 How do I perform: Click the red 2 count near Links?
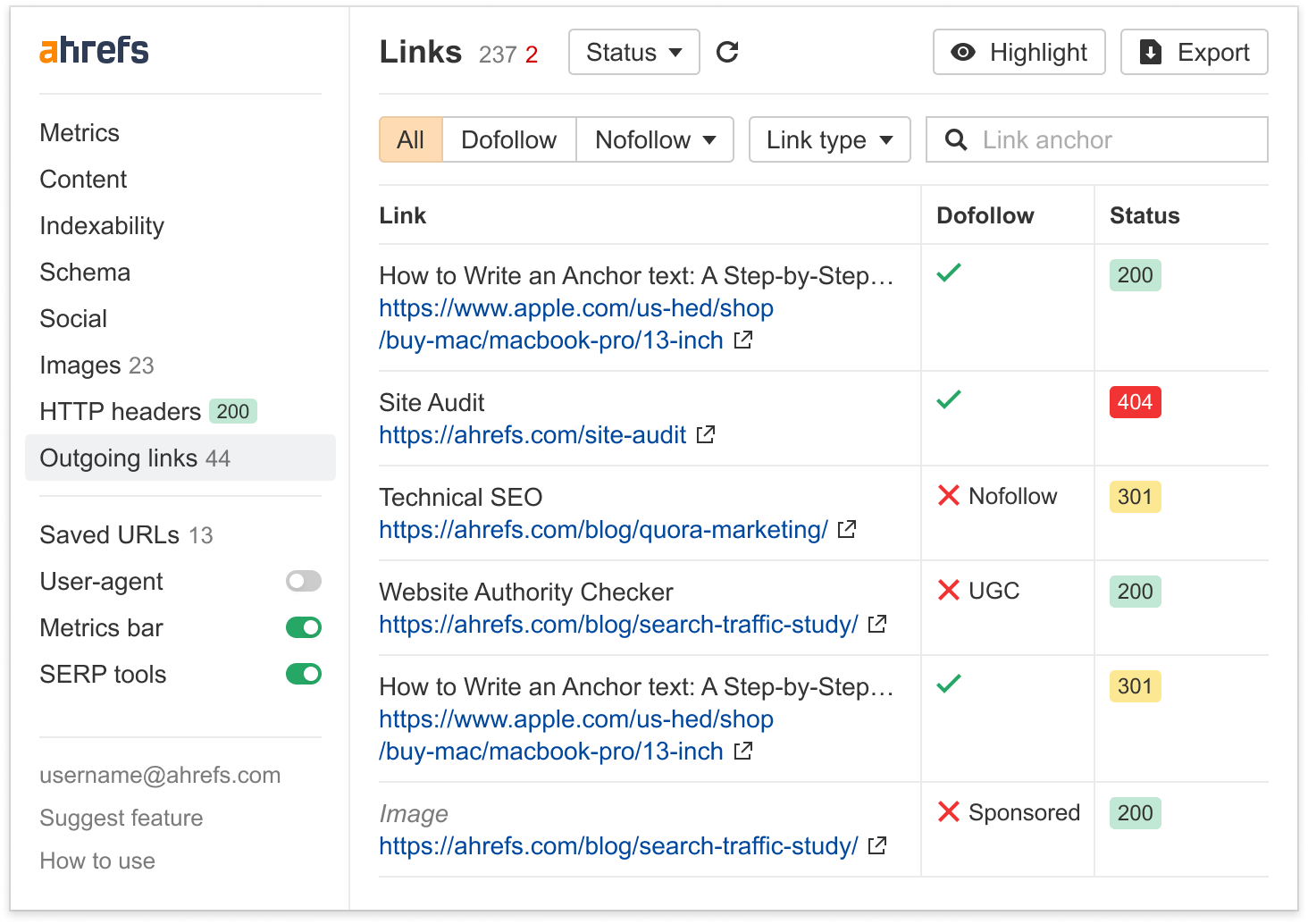click(x=532, y=55)
